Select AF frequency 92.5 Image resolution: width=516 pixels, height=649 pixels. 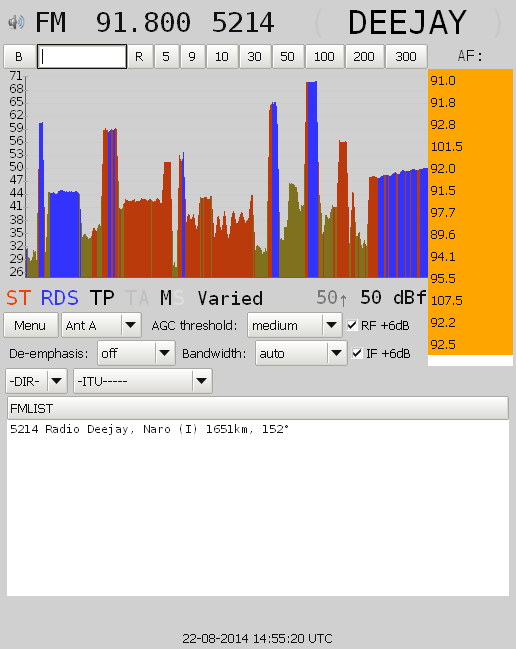(x=470, y=344)
